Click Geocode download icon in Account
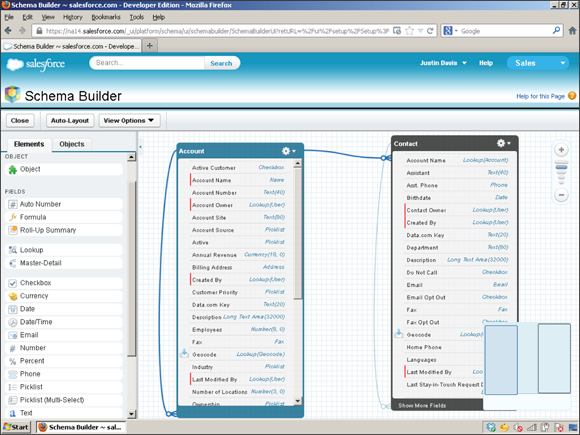This screenshot has width=580, height=435. click(184, 353)
